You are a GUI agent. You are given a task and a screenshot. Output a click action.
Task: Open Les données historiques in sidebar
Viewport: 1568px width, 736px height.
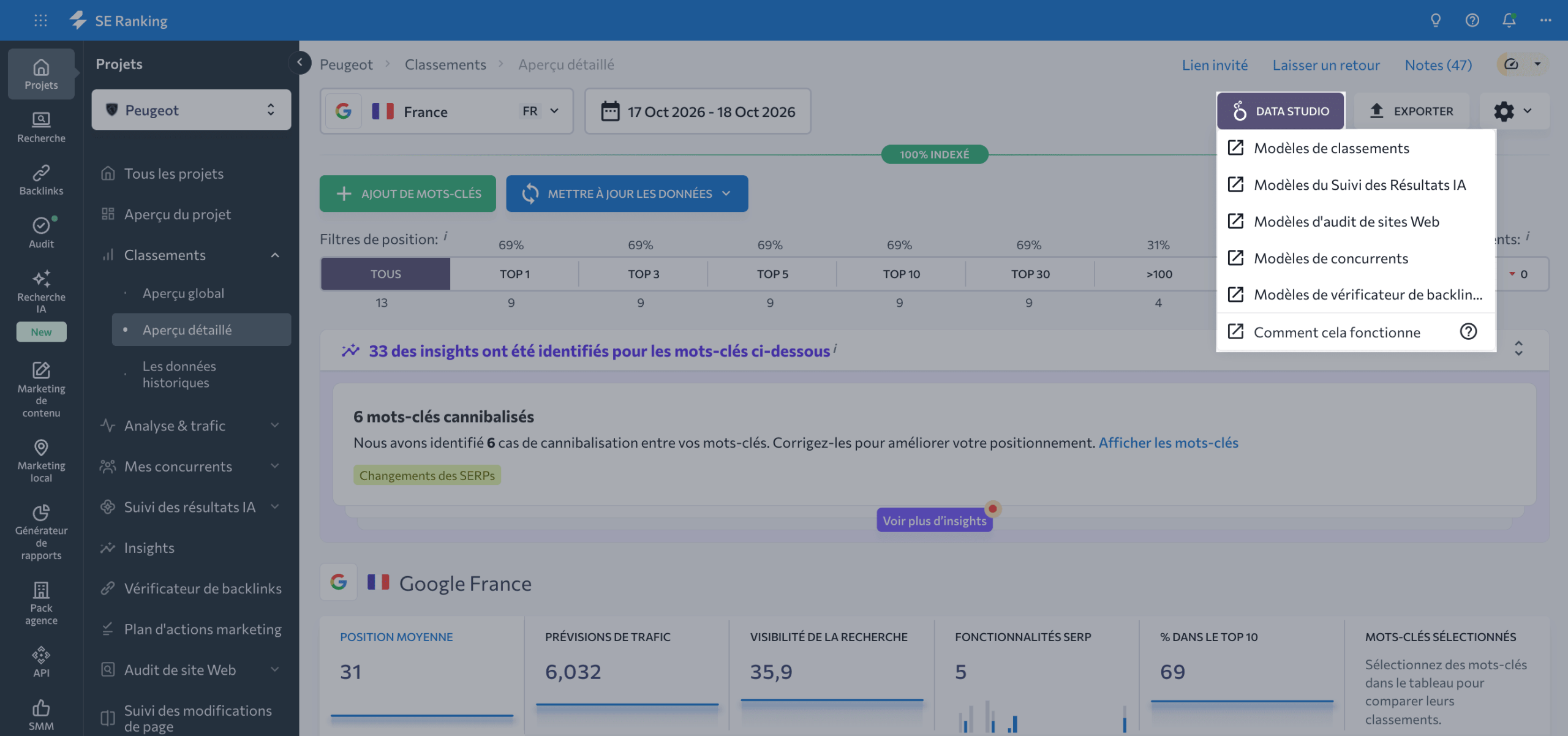(x=179, y=374)
